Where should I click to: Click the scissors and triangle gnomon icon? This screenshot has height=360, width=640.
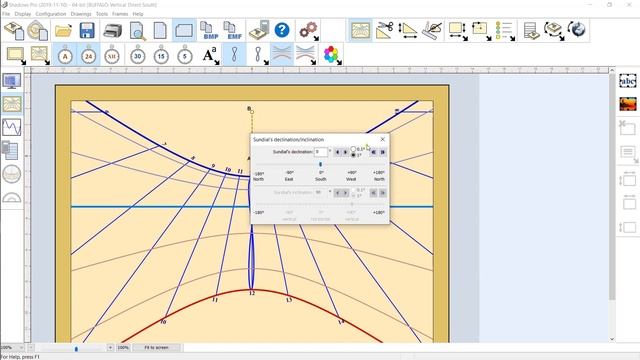(x=384, y=30)
